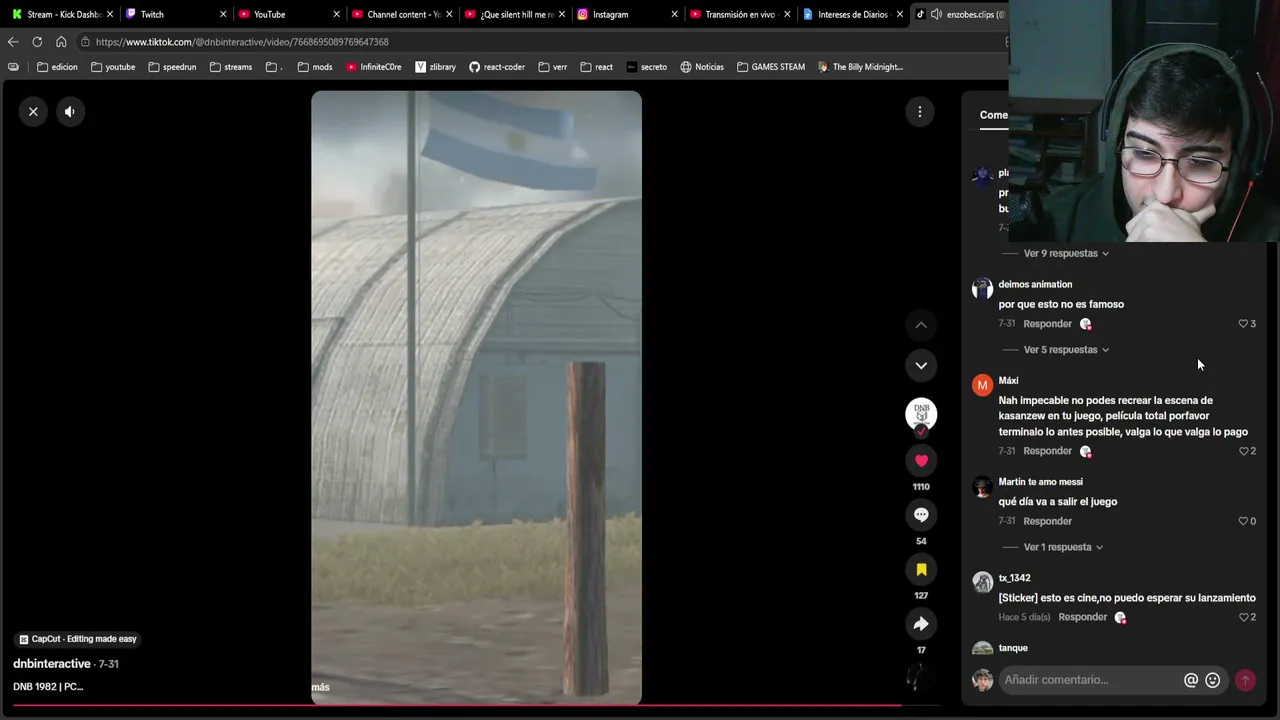Go back in the browser

pyautogui.click(x=13, y=42)
